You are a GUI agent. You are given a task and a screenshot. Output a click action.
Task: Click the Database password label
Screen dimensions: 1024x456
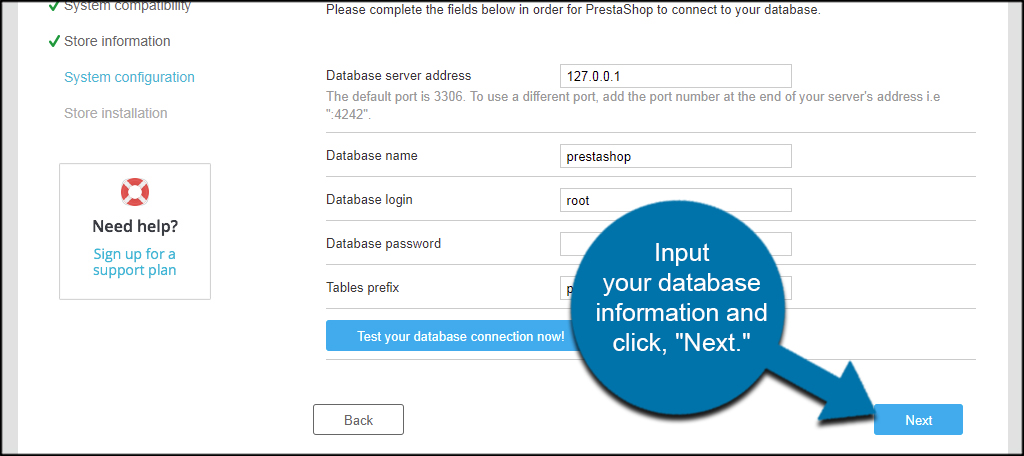[383, 243]
